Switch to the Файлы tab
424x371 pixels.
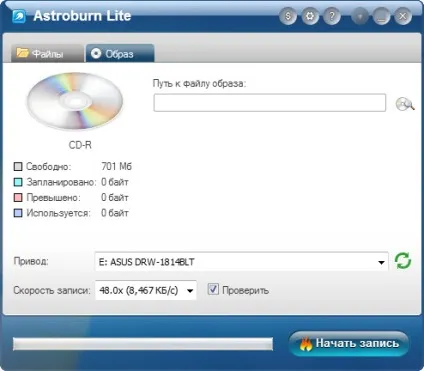coord(47,53)
